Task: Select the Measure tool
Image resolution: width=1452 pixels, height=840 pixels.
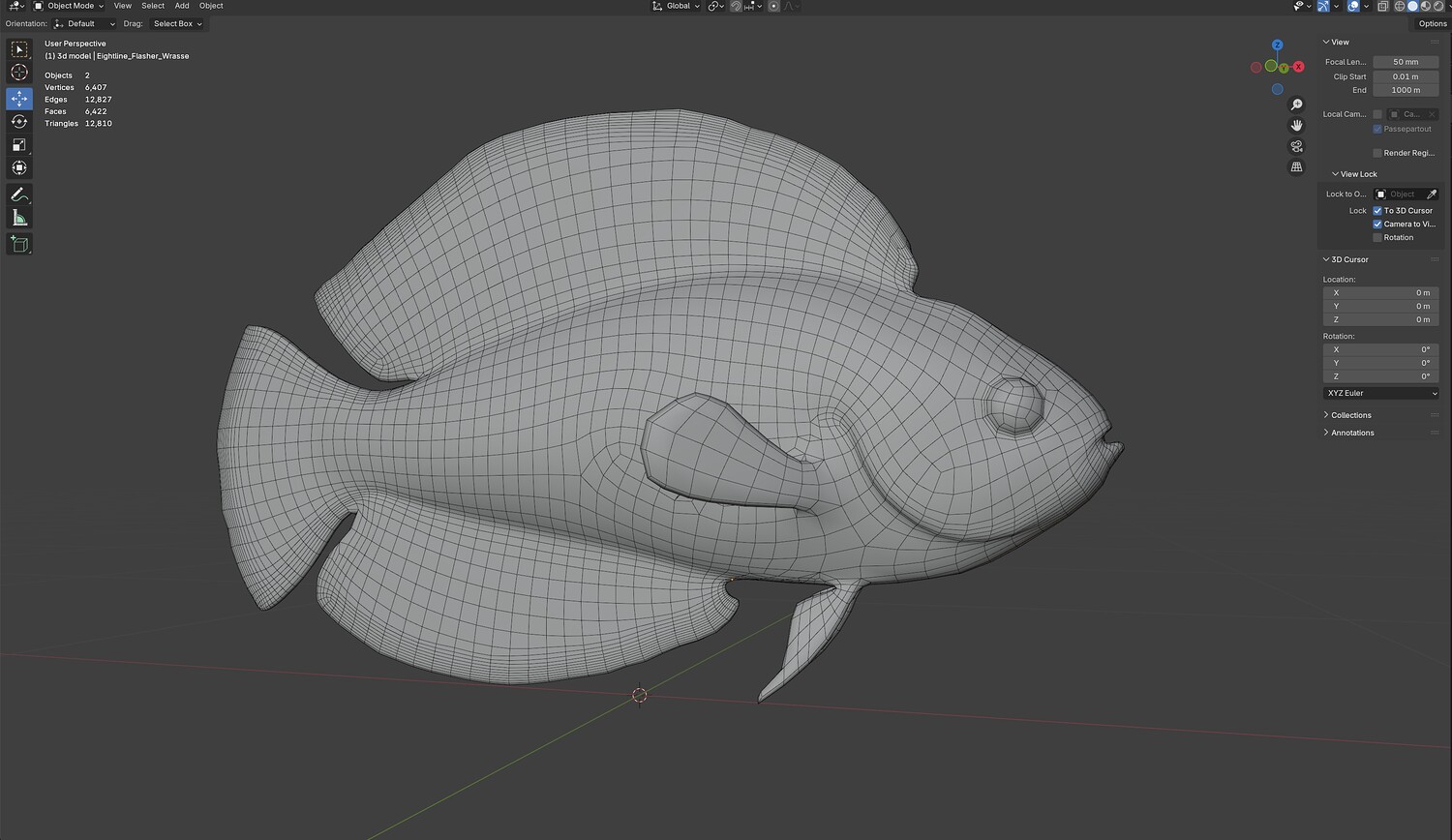Action: 19,218
